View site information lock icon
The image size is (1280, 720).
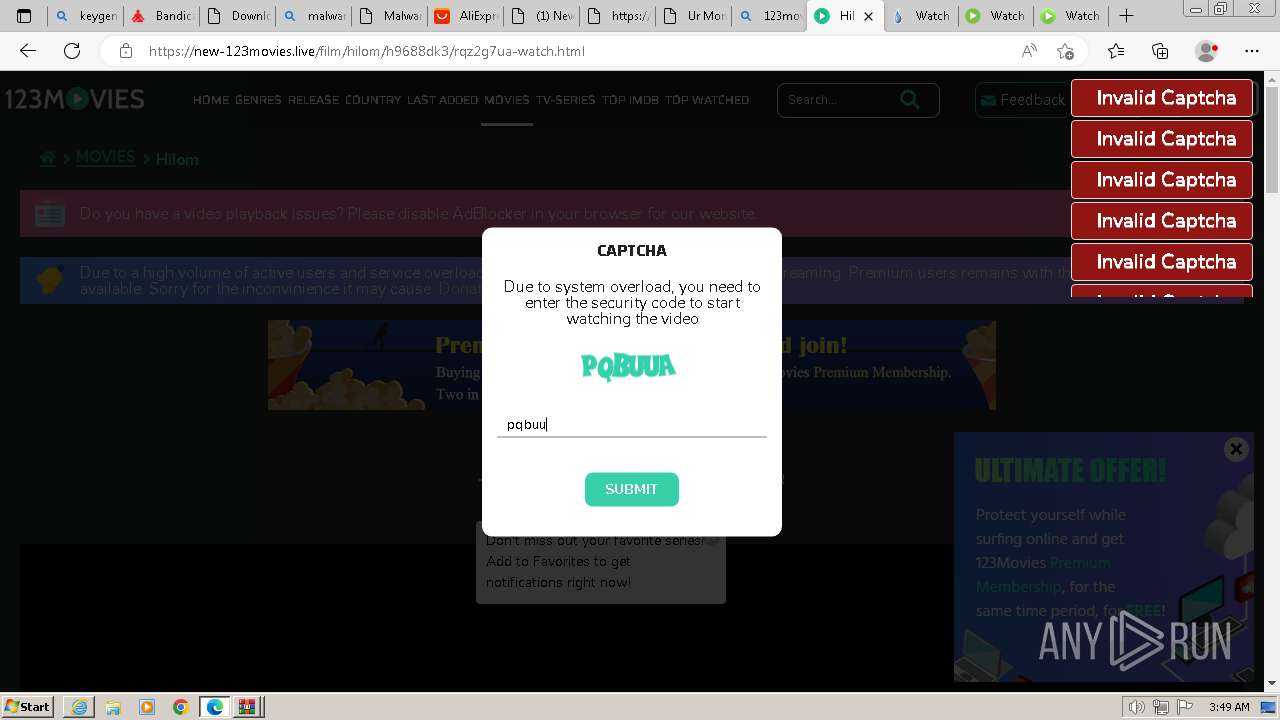pyautogui.click(x=125, y=51)
